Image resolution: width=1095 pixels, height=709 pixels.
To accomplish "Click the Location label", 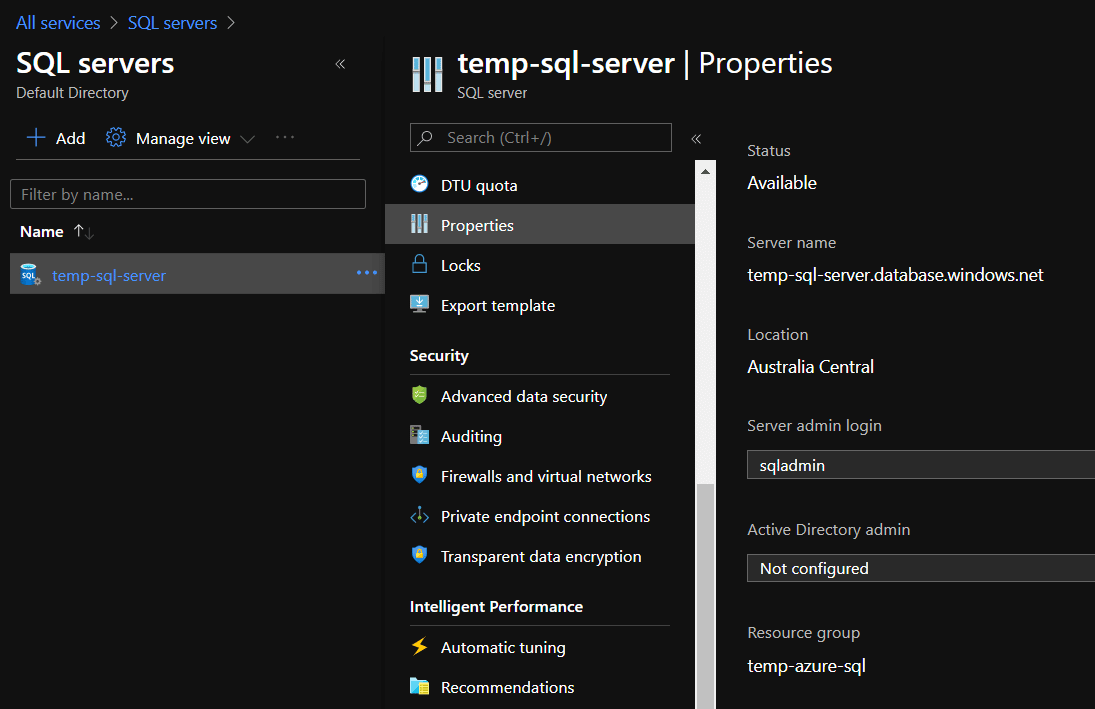I will tap(777, 335).
